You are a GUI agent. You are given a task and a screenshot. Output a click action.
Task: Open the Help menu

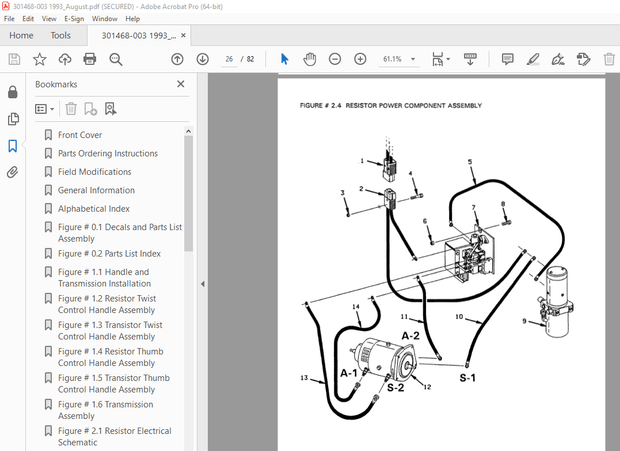point(132,19)
